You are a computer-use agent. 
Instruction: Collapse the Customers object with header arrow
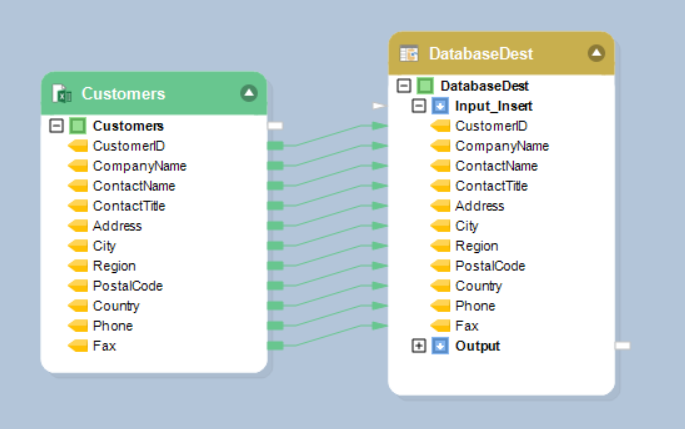pyautogui.click(x=249, y=93)
